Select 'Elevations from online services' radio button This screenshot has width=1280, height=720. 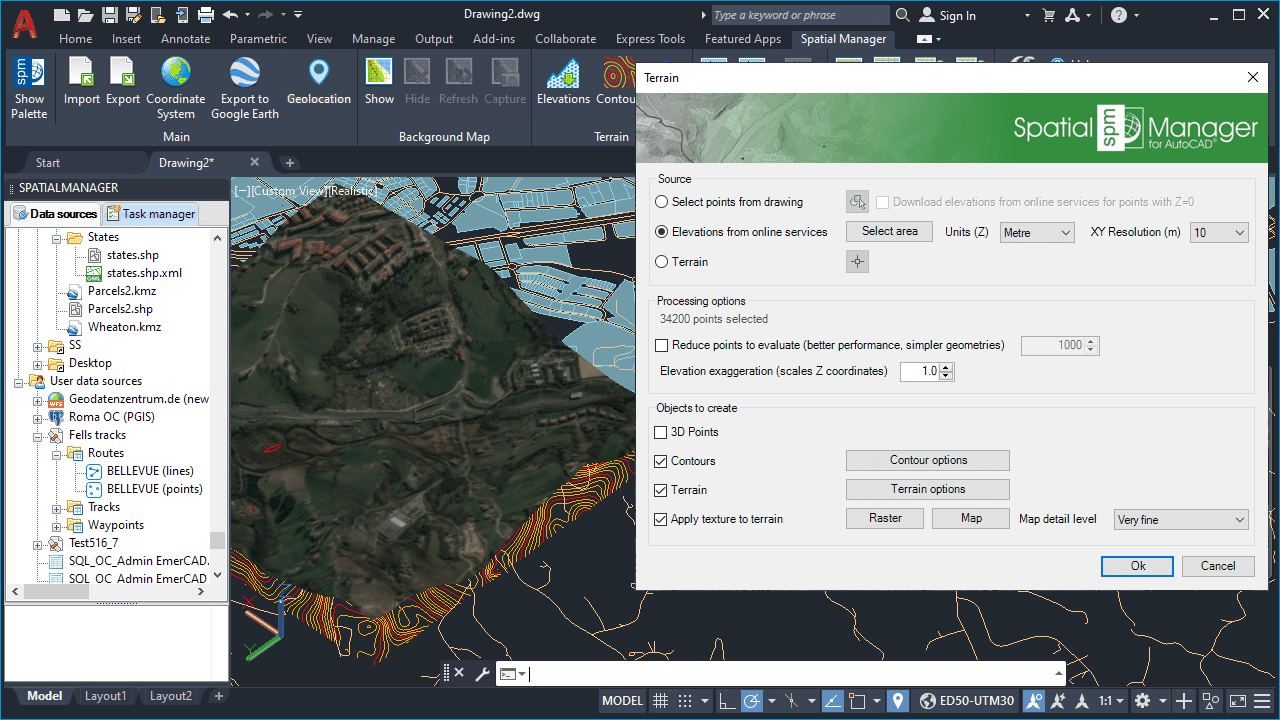661,232
